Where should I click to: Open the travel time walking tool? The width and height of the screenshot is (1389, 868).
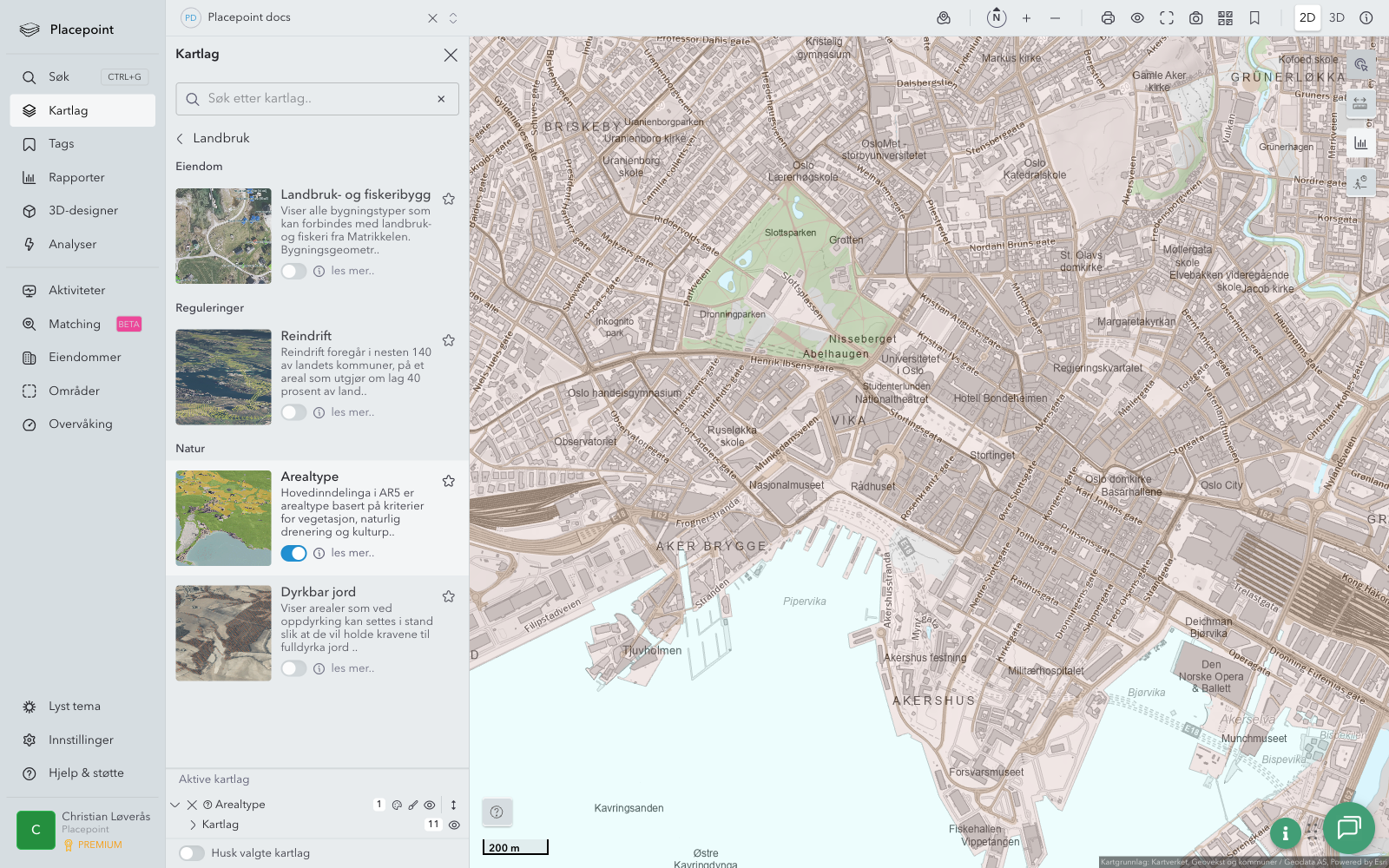[1360, 181]
